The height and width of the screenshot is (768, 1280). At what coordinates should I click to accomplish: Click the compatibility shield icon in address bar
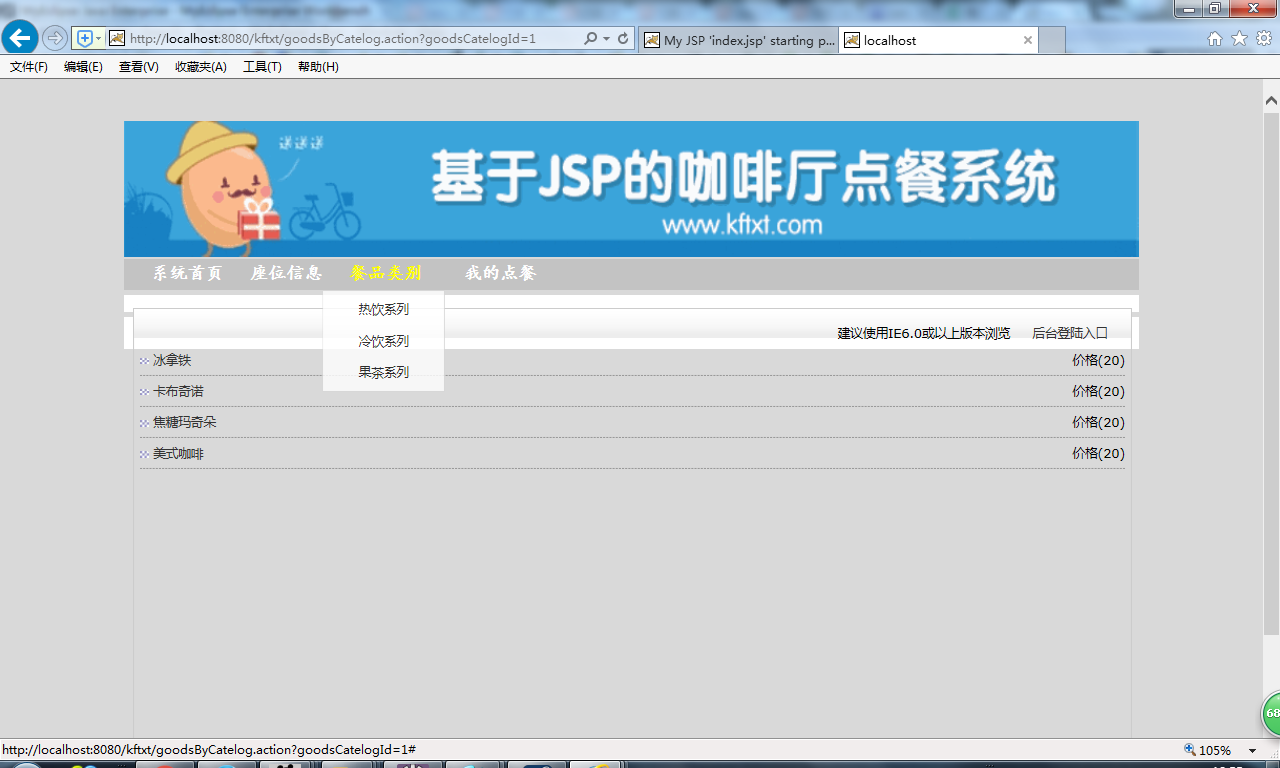(x=85, y=39)
